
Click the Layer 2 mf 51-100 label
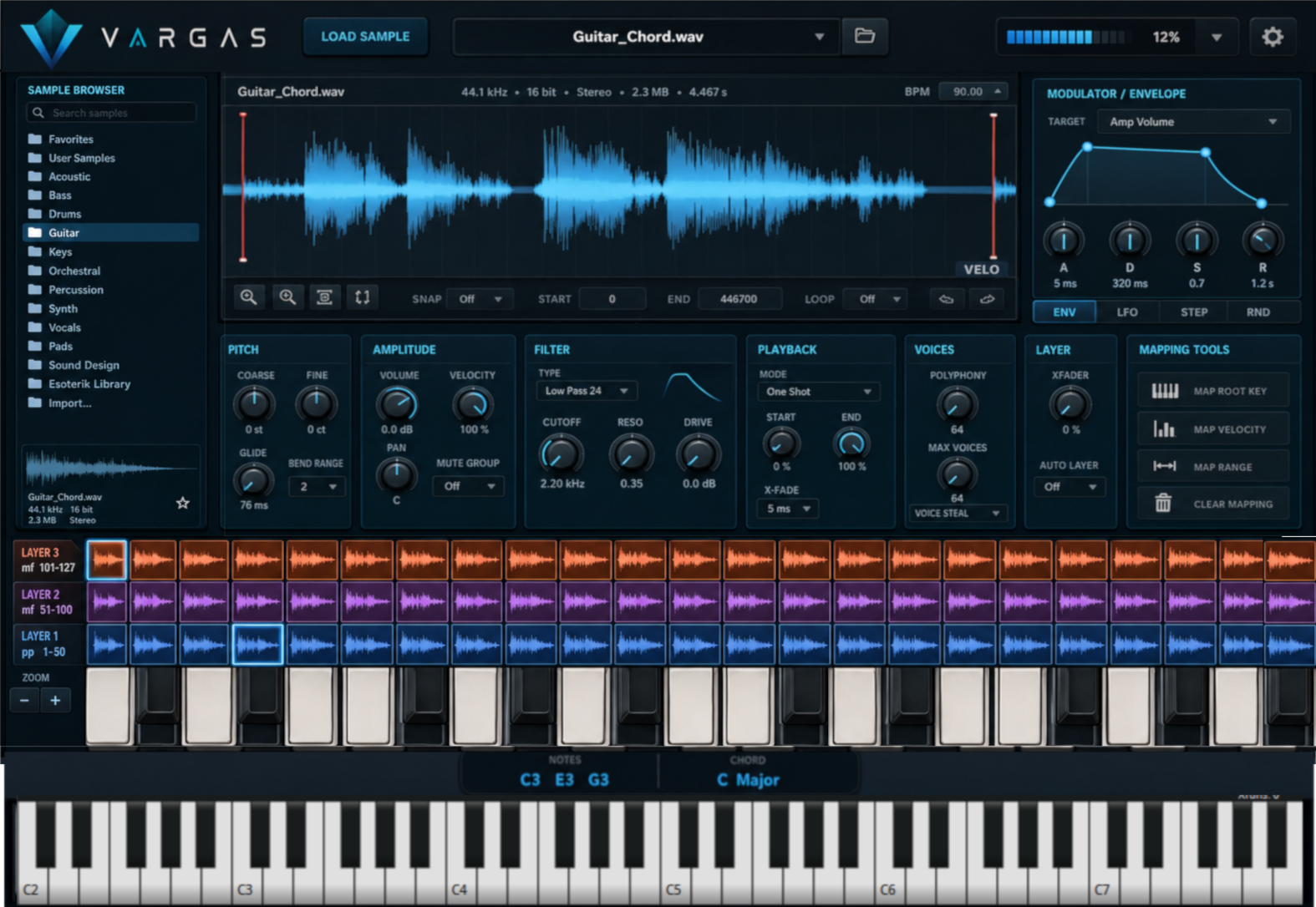click(48, 601)
